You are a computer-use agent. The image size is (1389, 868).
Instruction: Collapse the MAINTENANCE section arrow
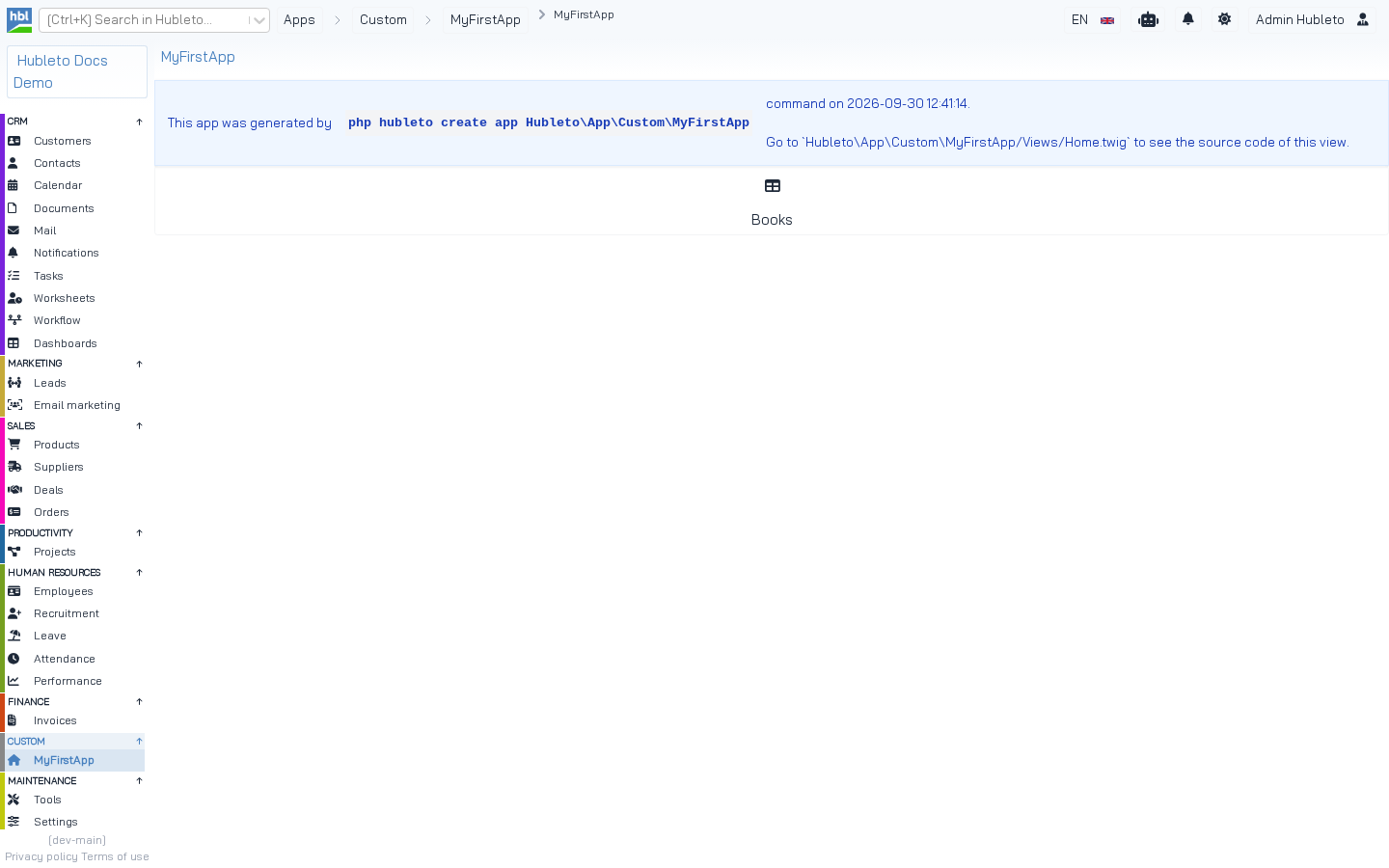tap(139, 780)
